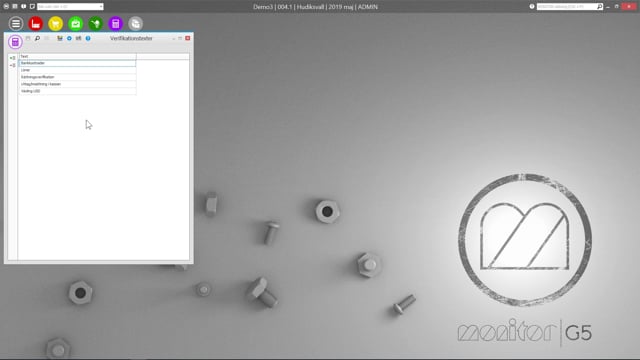Open the main hamburger menu button
This screenshot has width=640, height=360.
click(x=16, y=24)
